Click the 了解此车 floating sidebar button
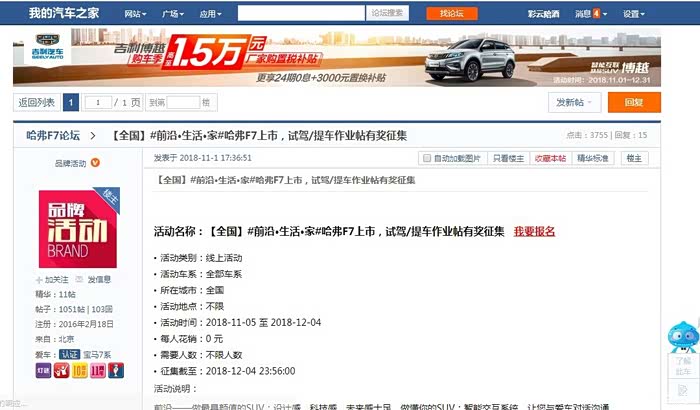The height and width of the screenshot is (410, 700). point(683,366)
